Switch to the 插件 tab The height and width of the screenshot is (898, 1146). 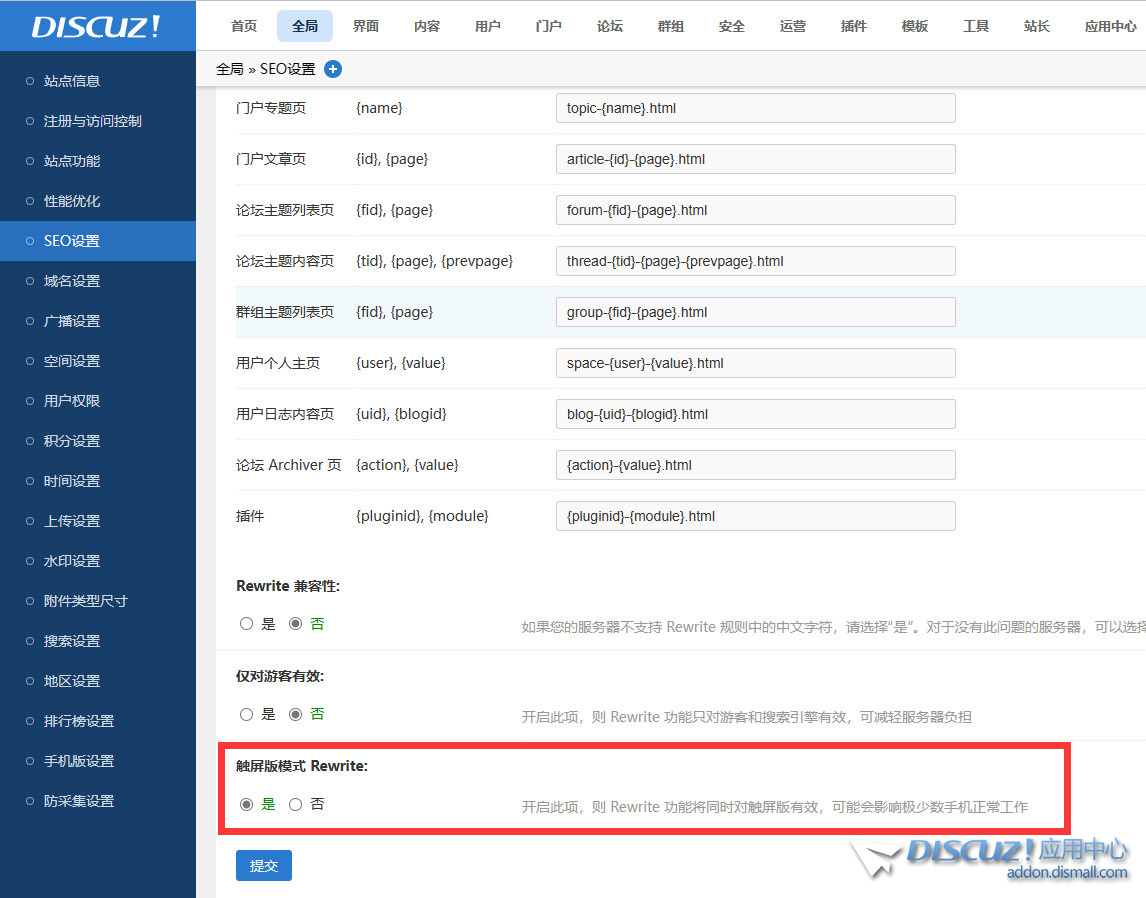pos(853,26)
